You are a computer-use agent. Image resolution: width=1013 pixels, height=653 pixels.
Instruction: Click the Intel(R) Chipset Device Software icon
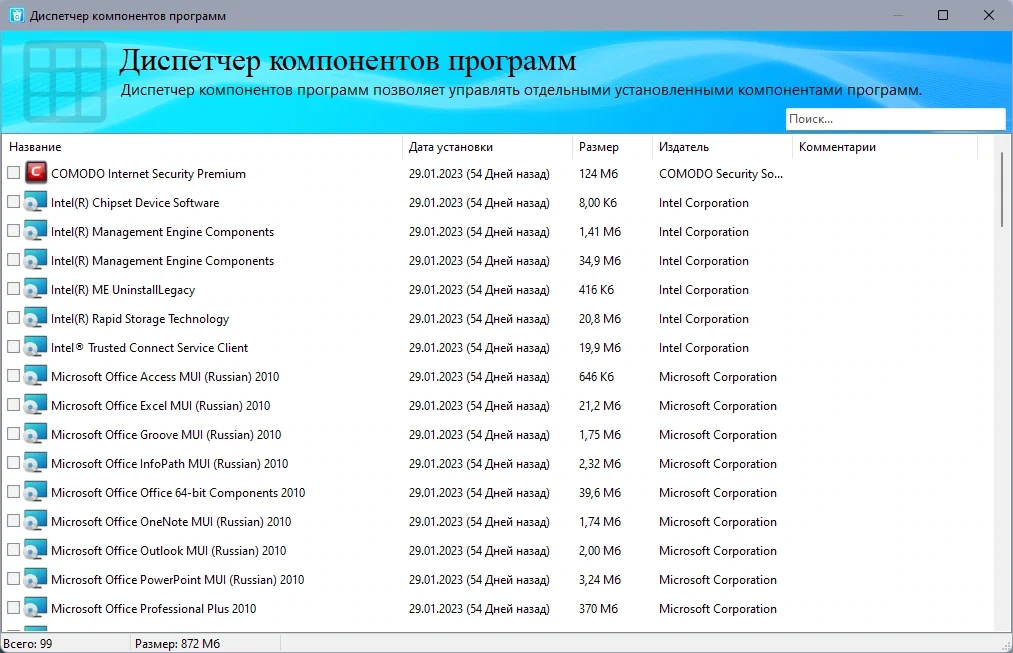point(36,202)
